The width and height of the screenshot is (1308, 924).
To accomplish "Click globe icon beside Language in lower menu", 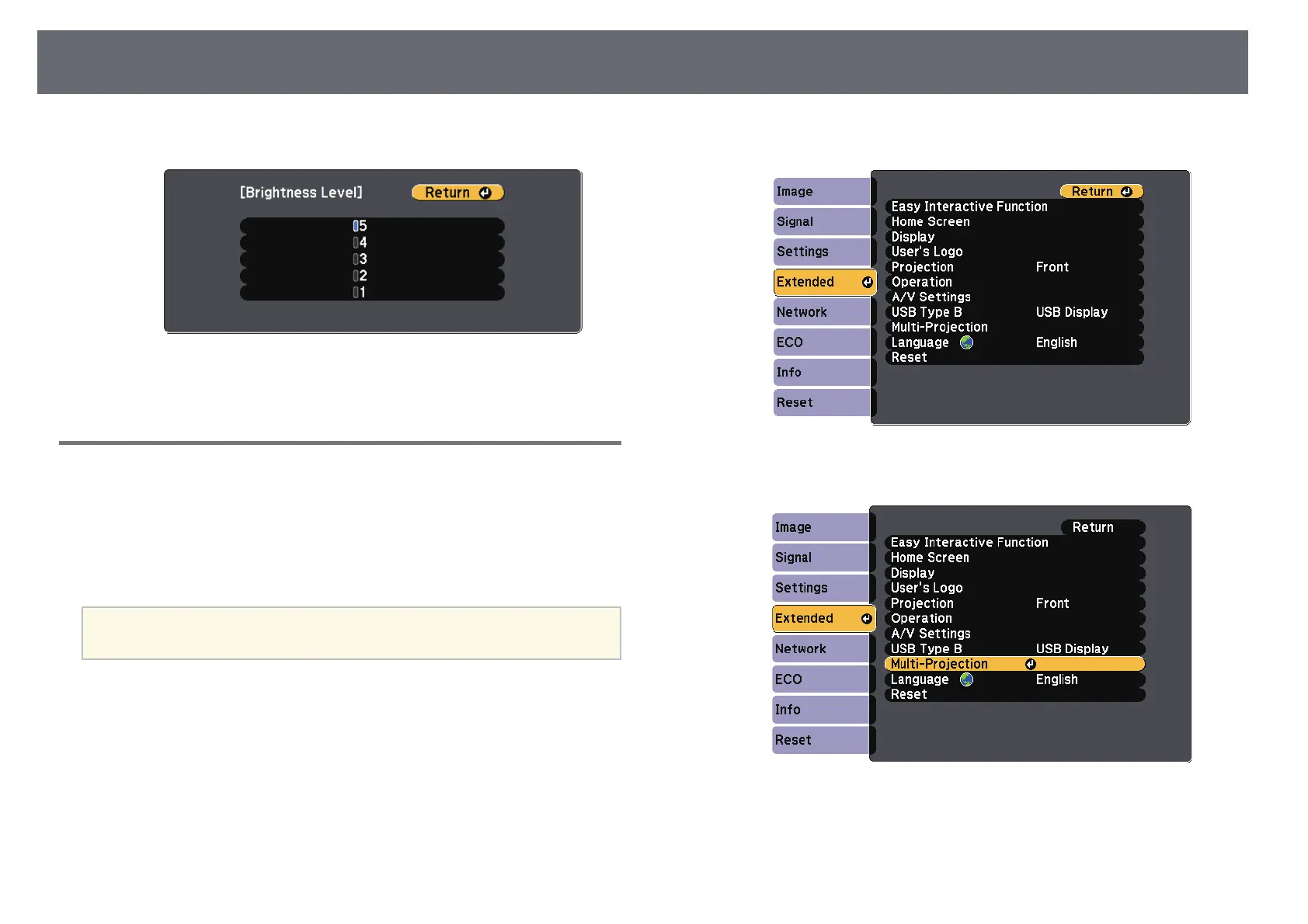I will [966, 679].
